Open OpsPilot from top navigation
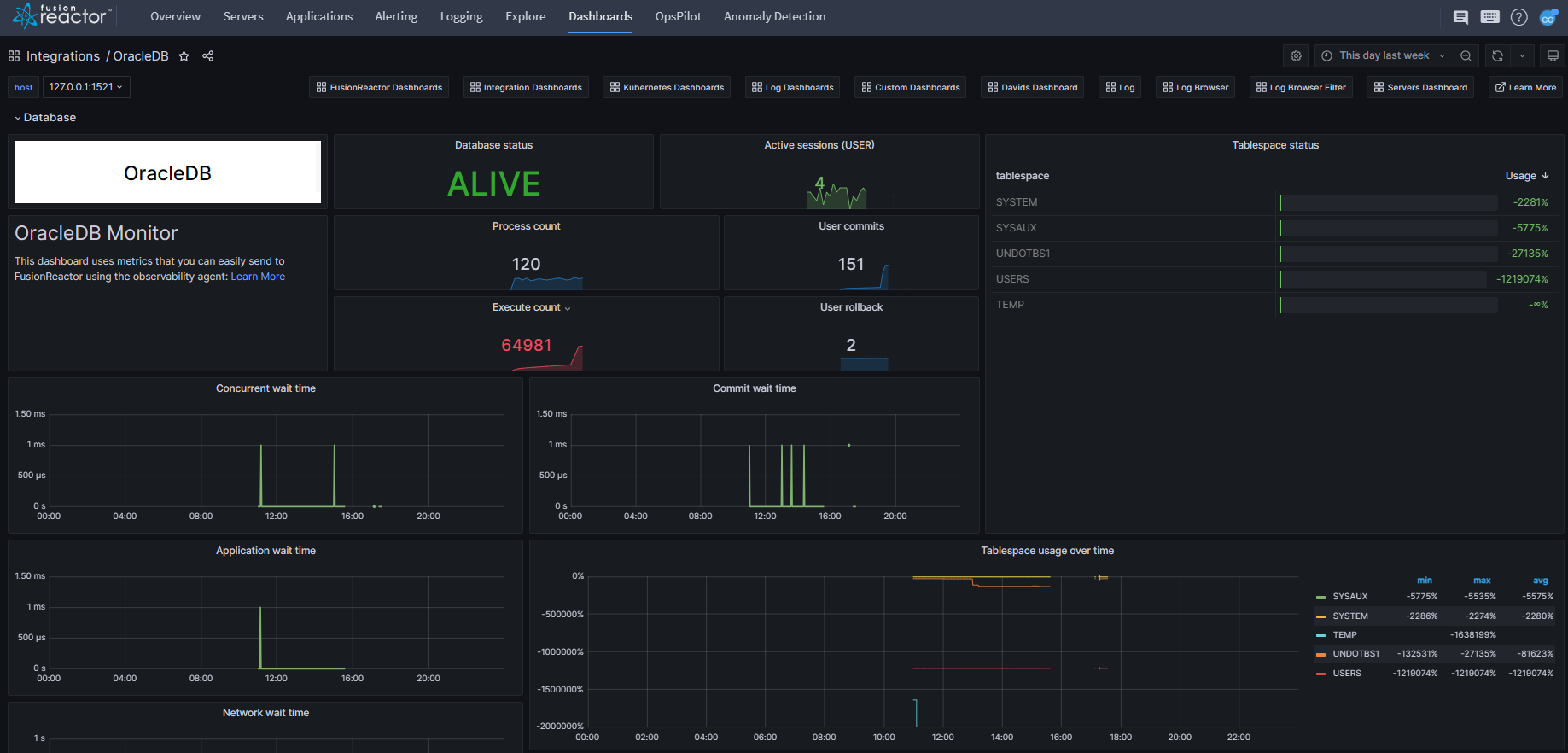The image size is (1568, 753). (x=679, y=17)
